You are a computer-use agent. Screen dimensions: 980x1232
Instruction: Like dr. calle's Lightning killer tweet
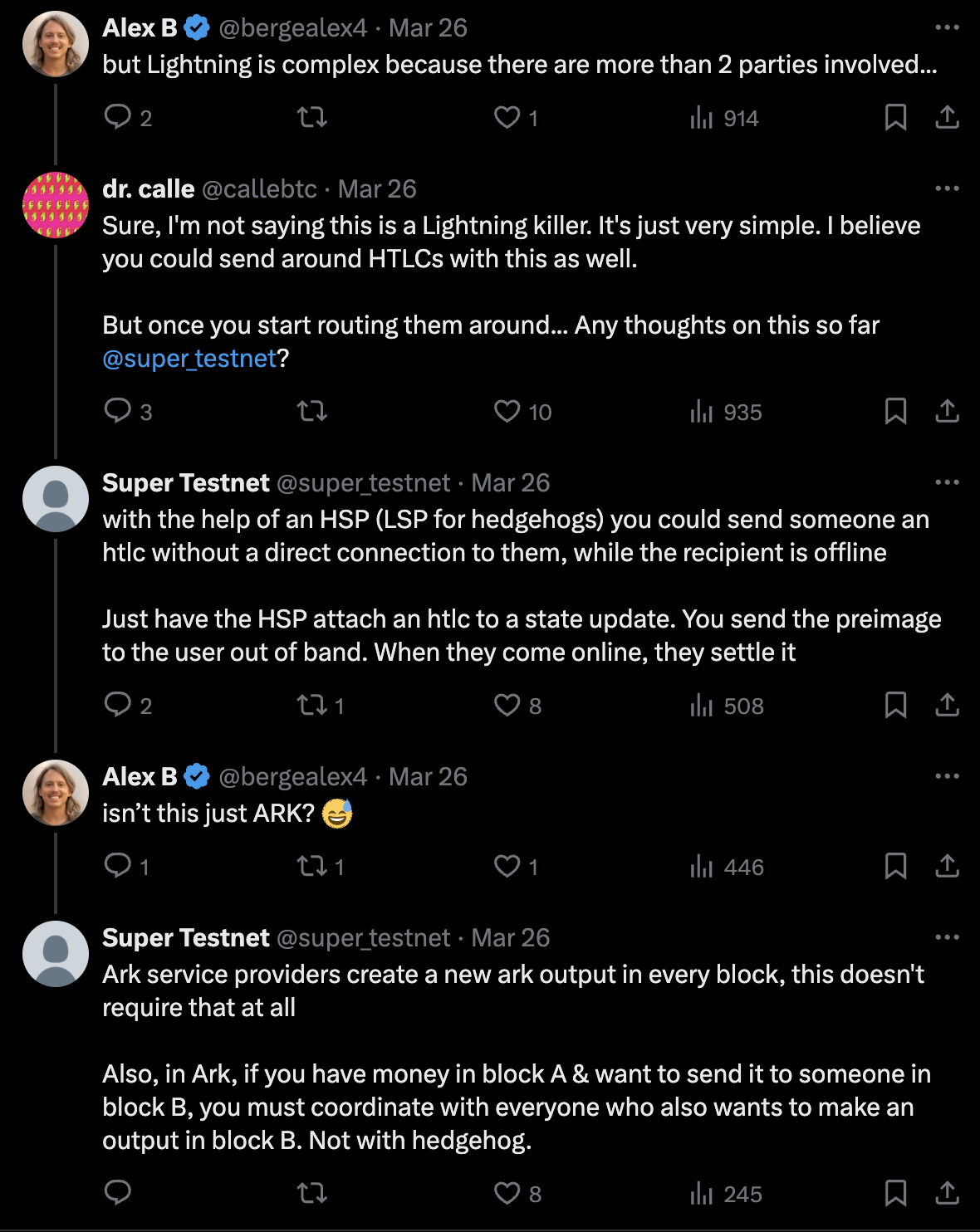tap(507, 411)
